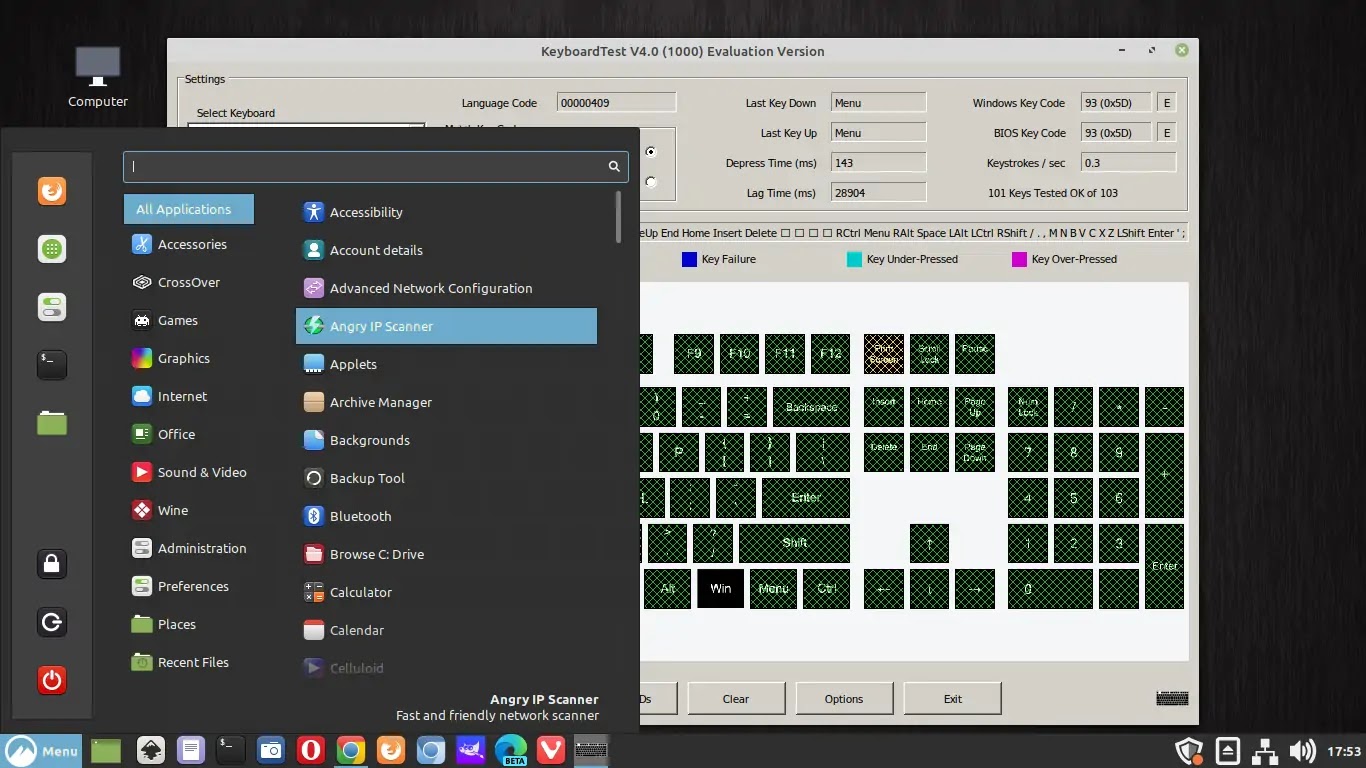This screenshot has height=768, width=1366.
Task: Click the Menu button on the taskbar
Action: [41, 750]
